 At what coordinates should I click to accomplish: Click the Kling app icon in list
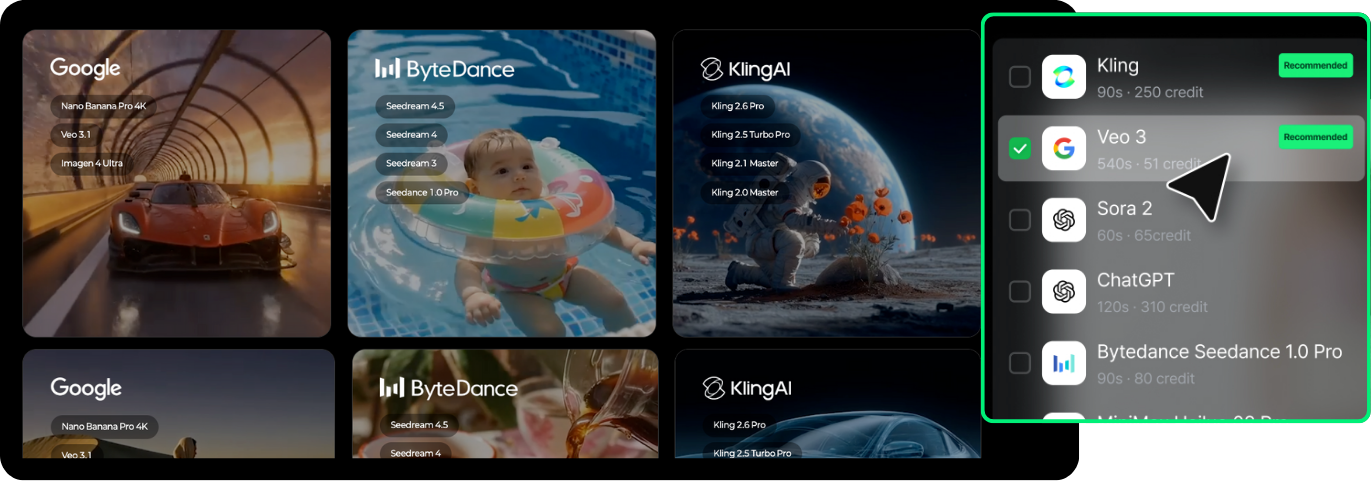pyautogui.click(x=1064, y=77)
